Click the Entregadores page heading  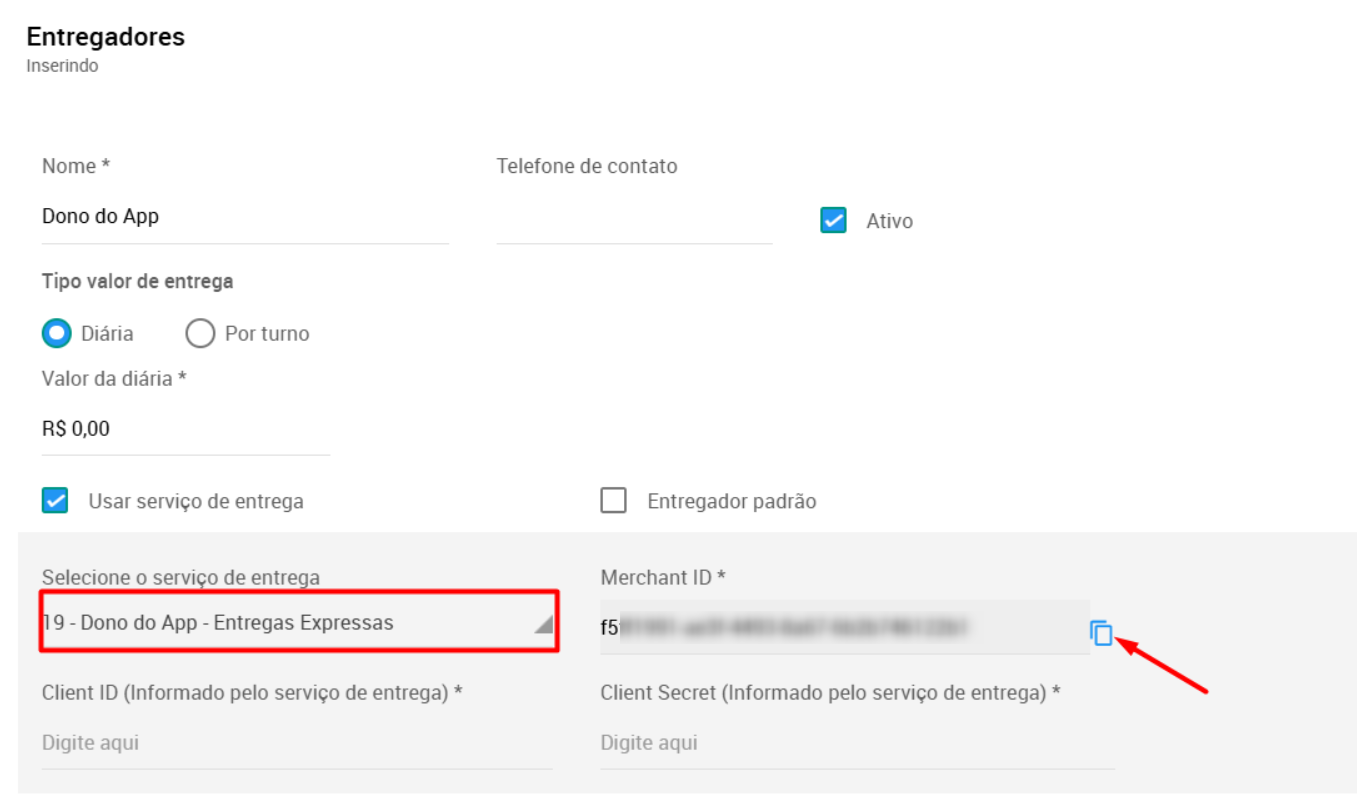pyautogui.click(x=105, y=37)
